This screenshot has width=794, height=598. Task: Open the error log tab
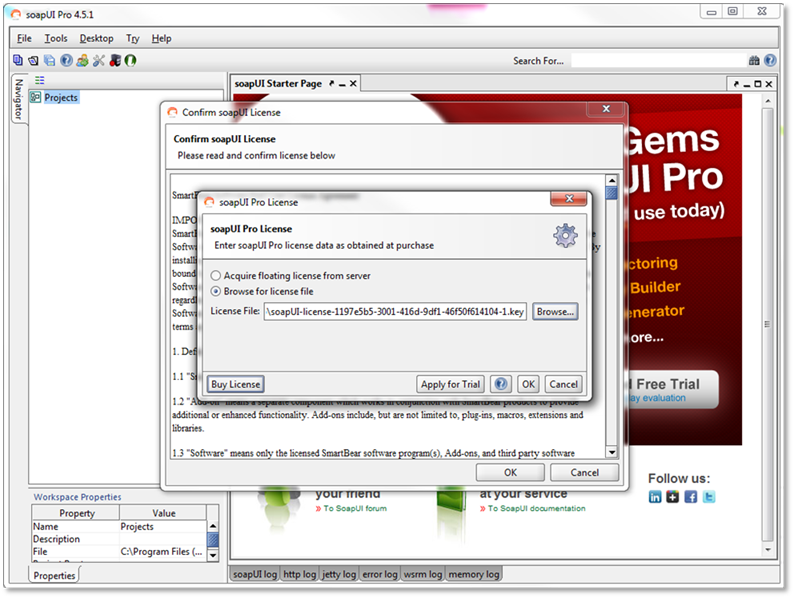379,574
